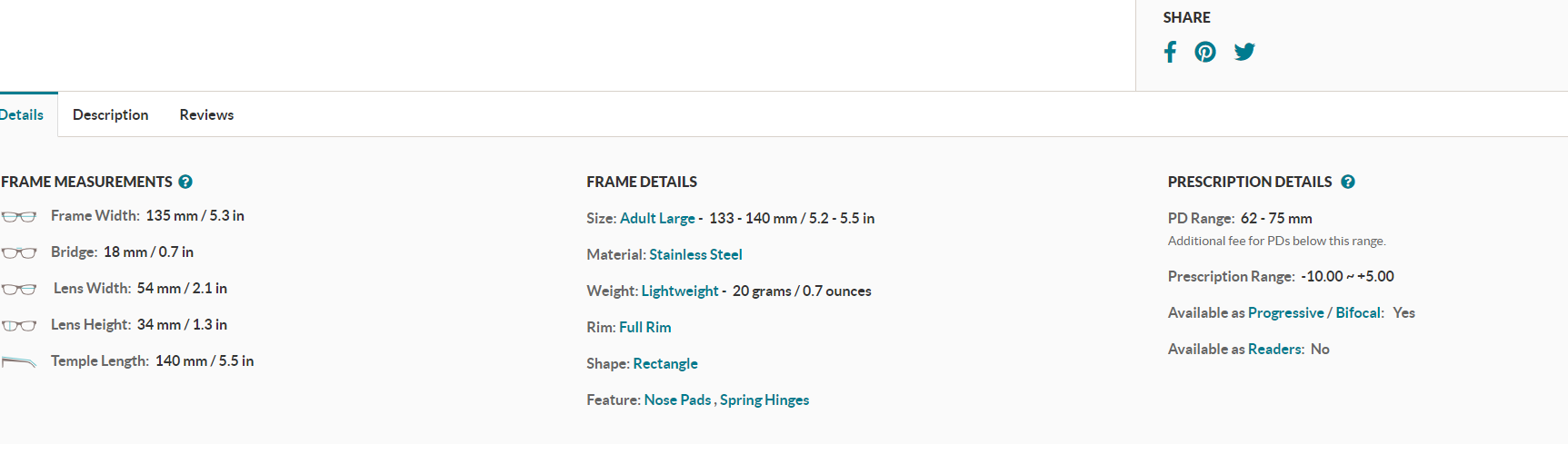Switch to the Description tab
Viewport: 1568px width, 454px height.
pyautogui.click(x=110, y=114)
